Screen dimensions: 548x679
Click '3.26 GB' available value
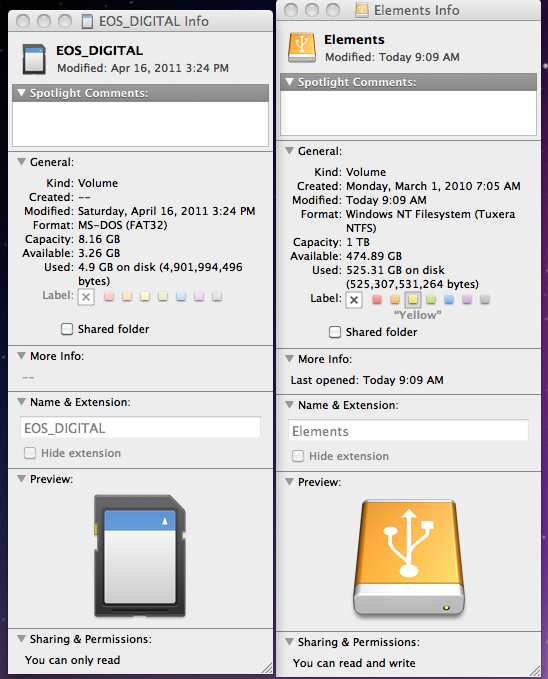pyautogui.click(x=99, y=253)
